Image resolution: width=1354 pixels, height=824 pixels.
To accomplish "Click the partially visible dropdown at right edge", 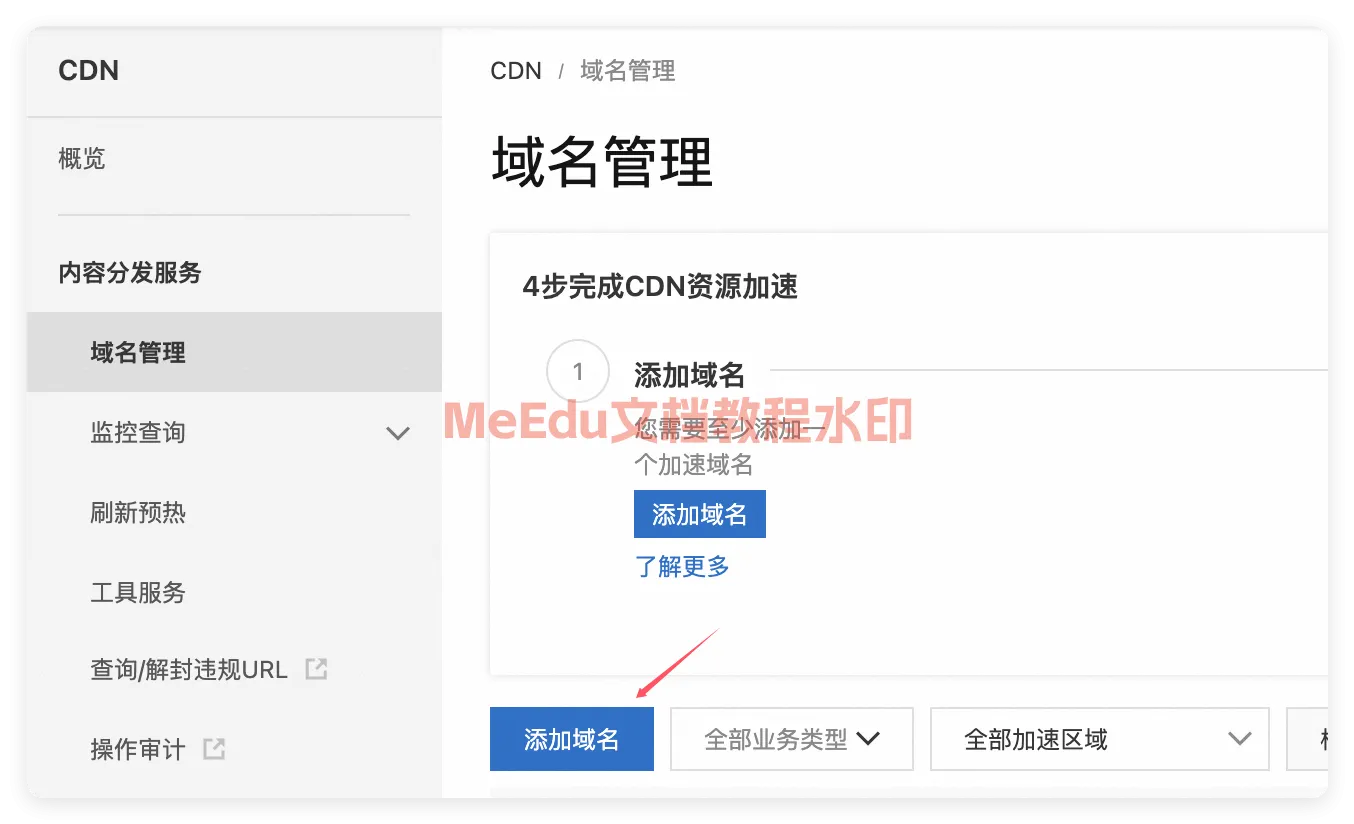I will [x=1307, y=739].
